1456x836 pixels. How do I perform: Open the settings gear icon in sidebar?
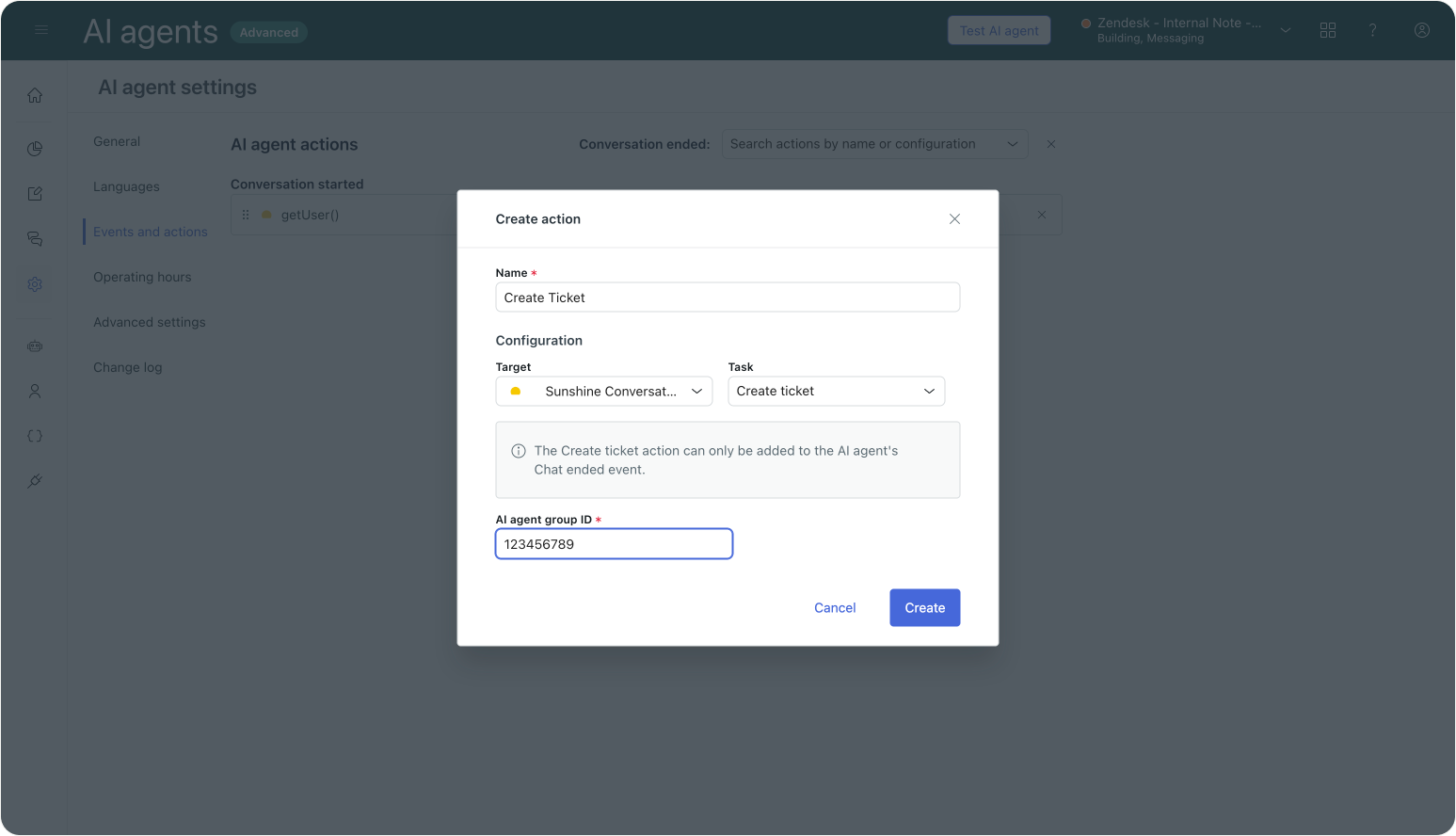click(x=35, y=284)
